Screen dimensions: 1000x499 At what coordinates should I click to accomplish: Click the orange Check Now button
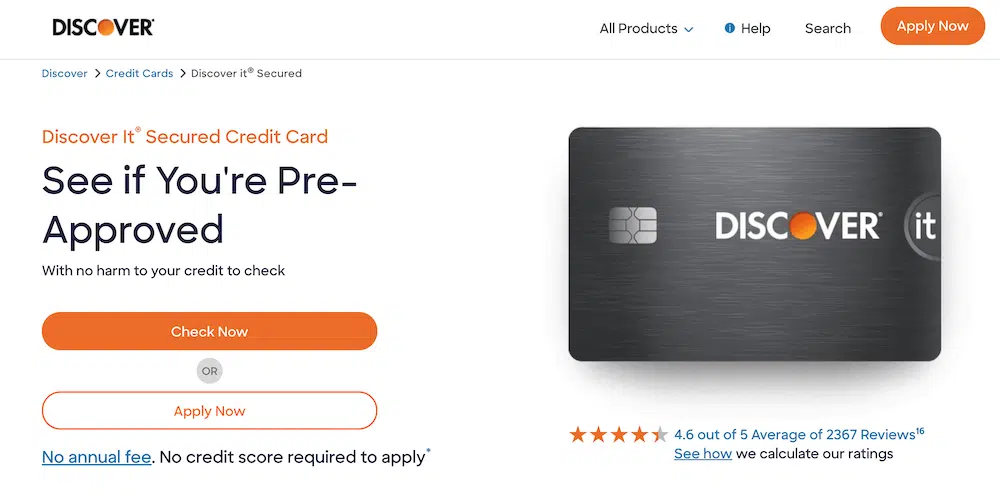point(209,331)
